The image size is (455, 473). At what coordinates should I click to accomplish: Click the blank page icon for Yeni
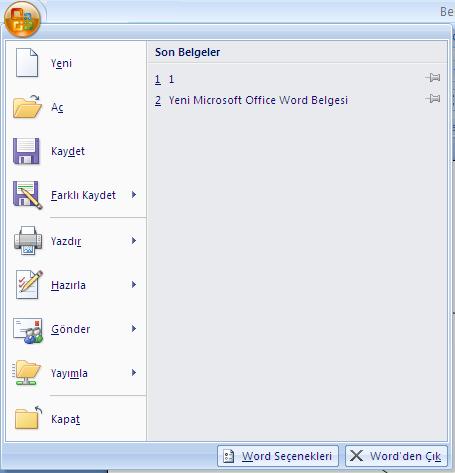[x=27, y=63]
